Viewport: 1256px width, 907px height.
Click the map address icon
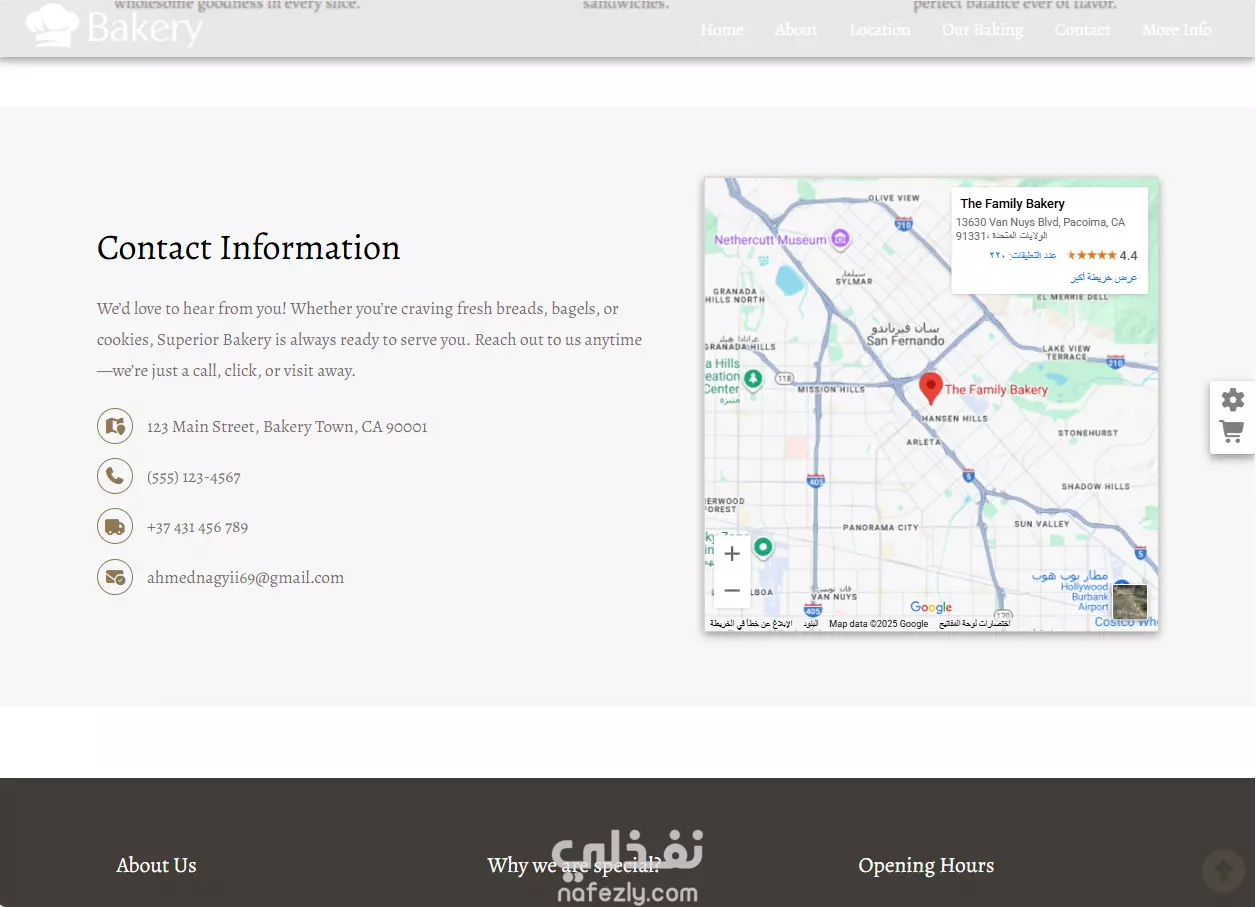[115, 426]
